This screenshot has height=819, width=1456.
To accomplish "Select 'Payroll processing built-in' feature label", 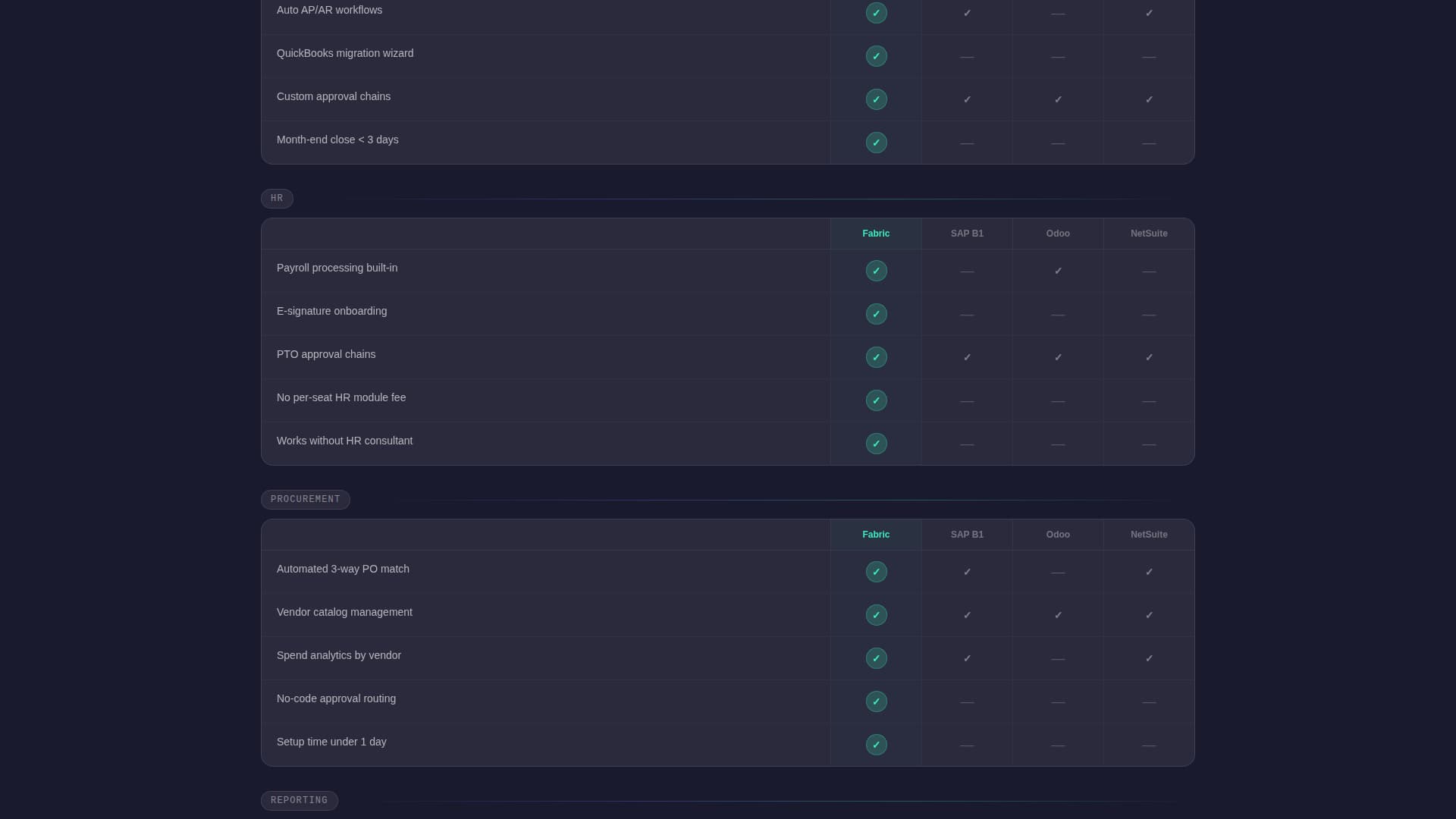I will pos(337,268).
